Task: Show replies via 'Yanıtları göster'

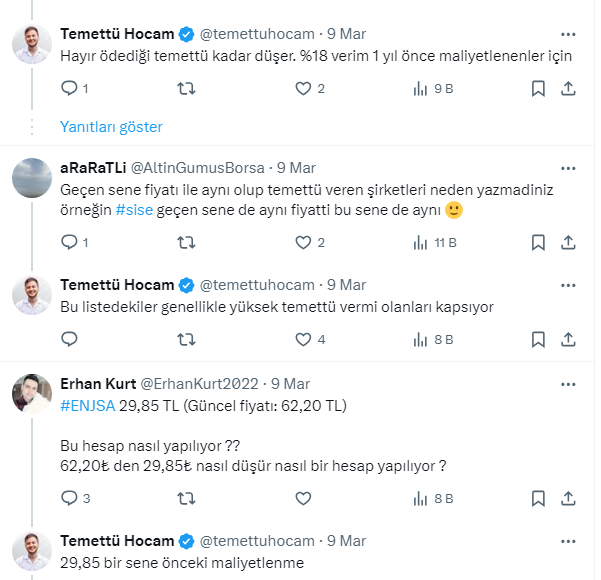Action: 111,127
